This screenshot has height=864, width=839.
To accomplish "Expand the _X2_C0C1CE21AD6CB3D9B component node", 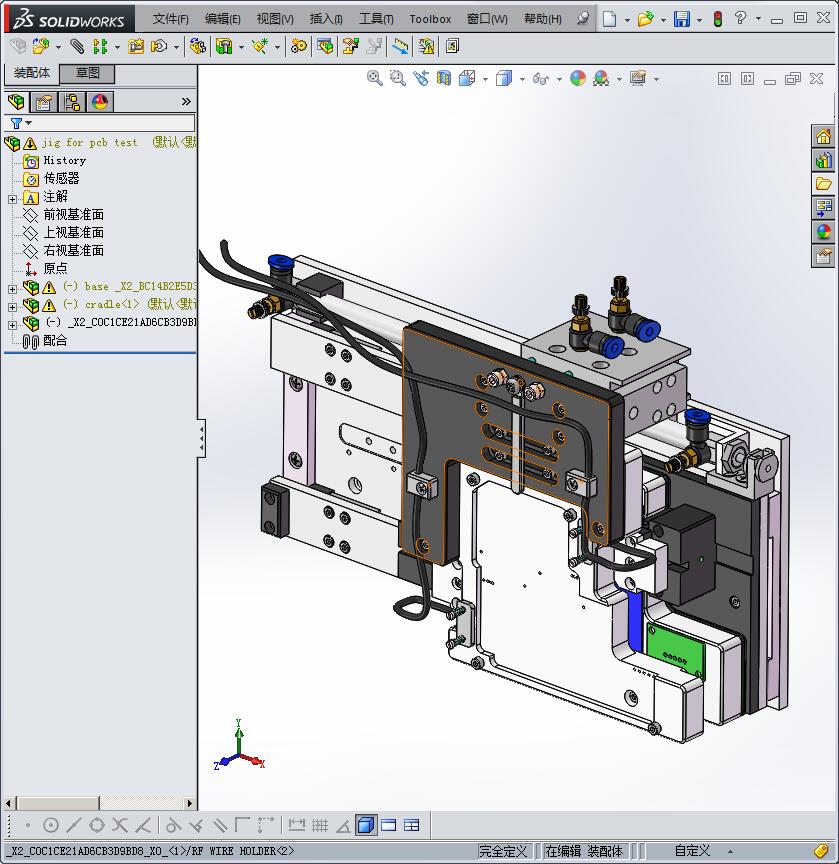I will [x=13, y=326].
